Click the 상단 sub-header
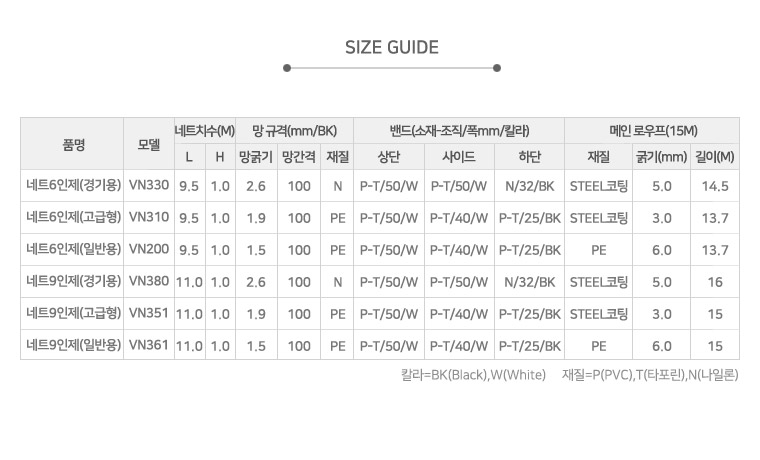The height and width of the screenshot is (460, 760). [x=389, y=157]
